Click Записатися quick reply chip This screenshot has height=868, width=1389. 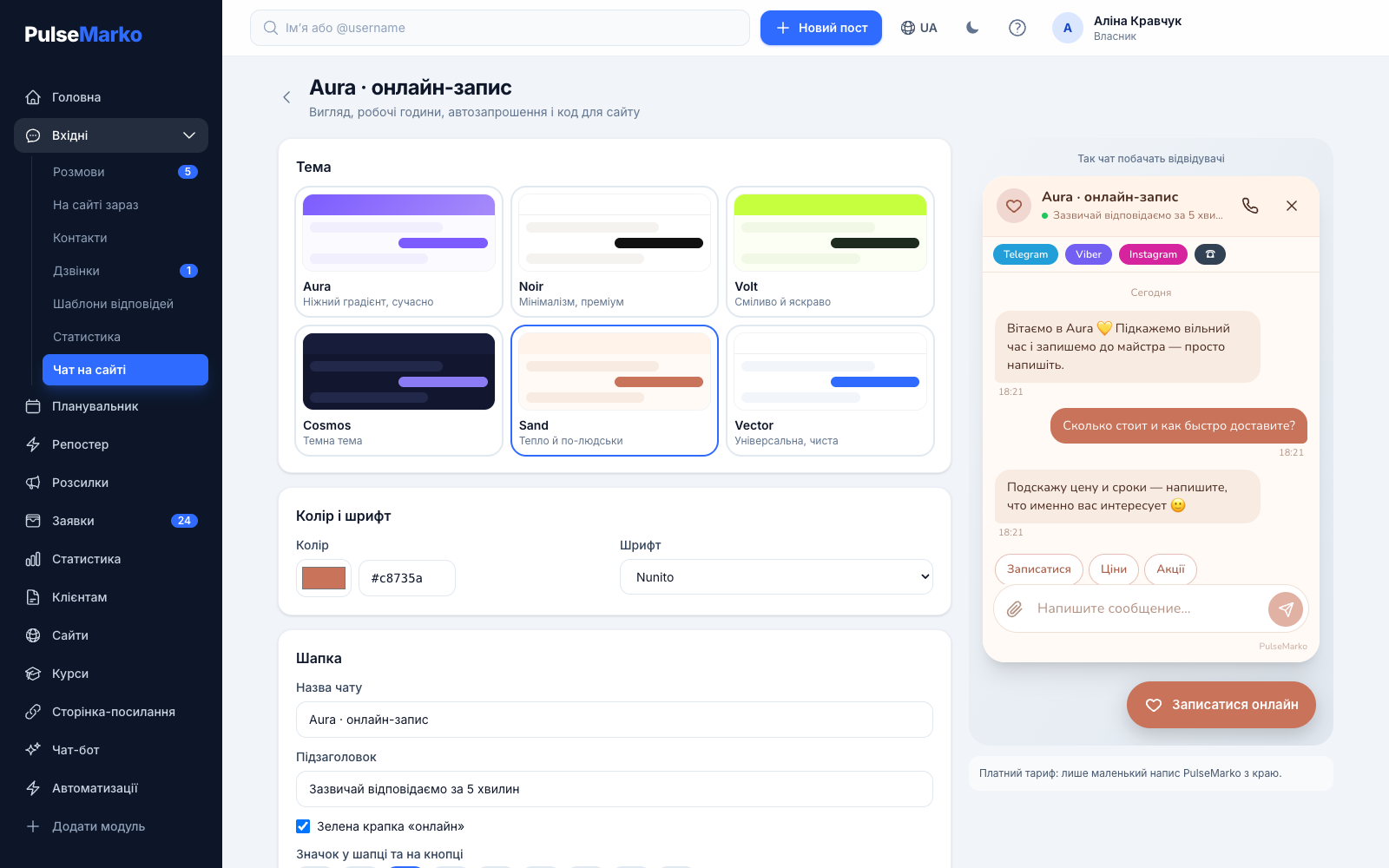pos(1039,569)
